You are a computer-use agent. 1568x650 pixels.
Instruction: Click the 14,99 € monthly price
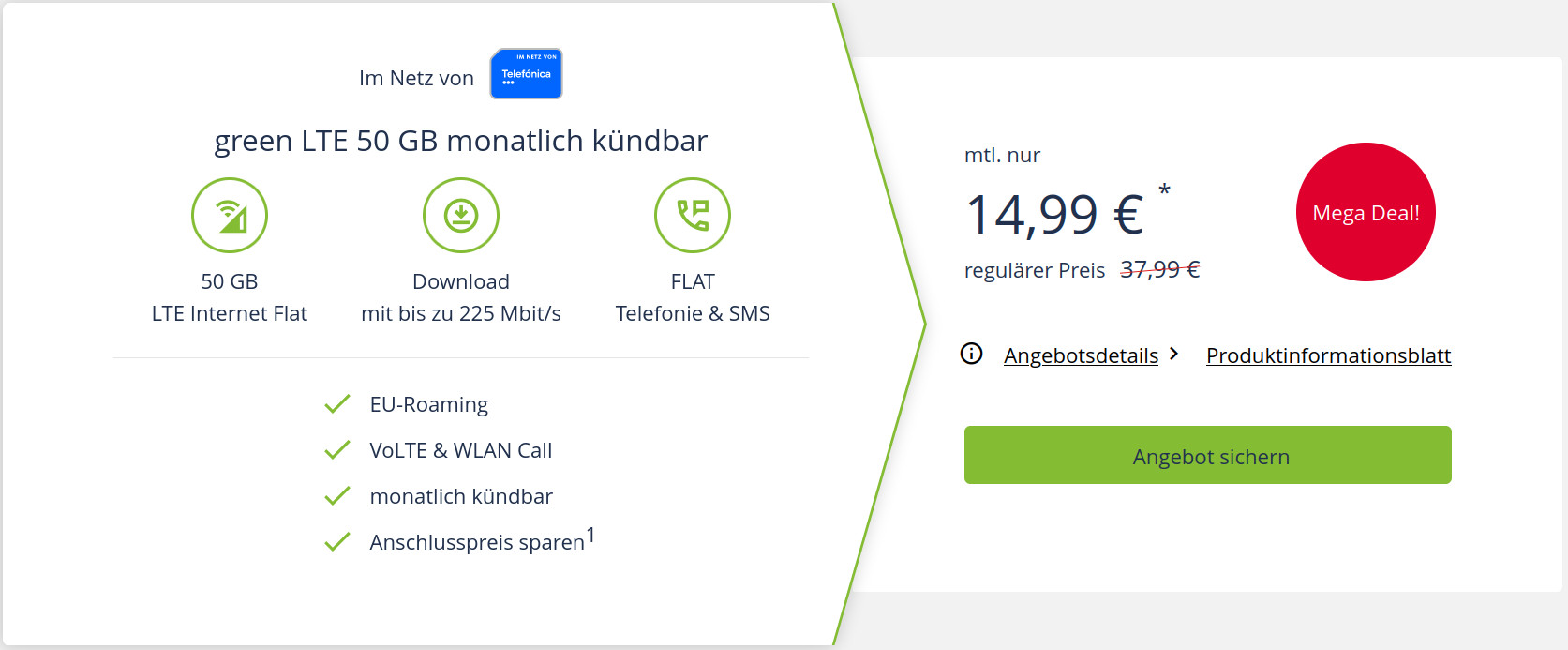(1054, 215)
